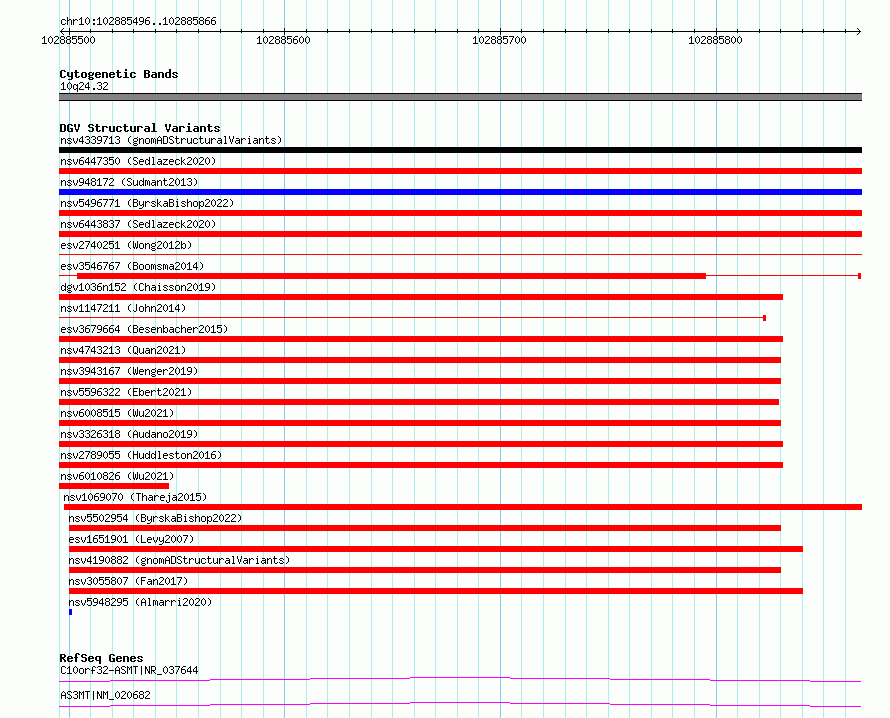Click the 102885800 ruler coordinate

[x=715, y=40]
